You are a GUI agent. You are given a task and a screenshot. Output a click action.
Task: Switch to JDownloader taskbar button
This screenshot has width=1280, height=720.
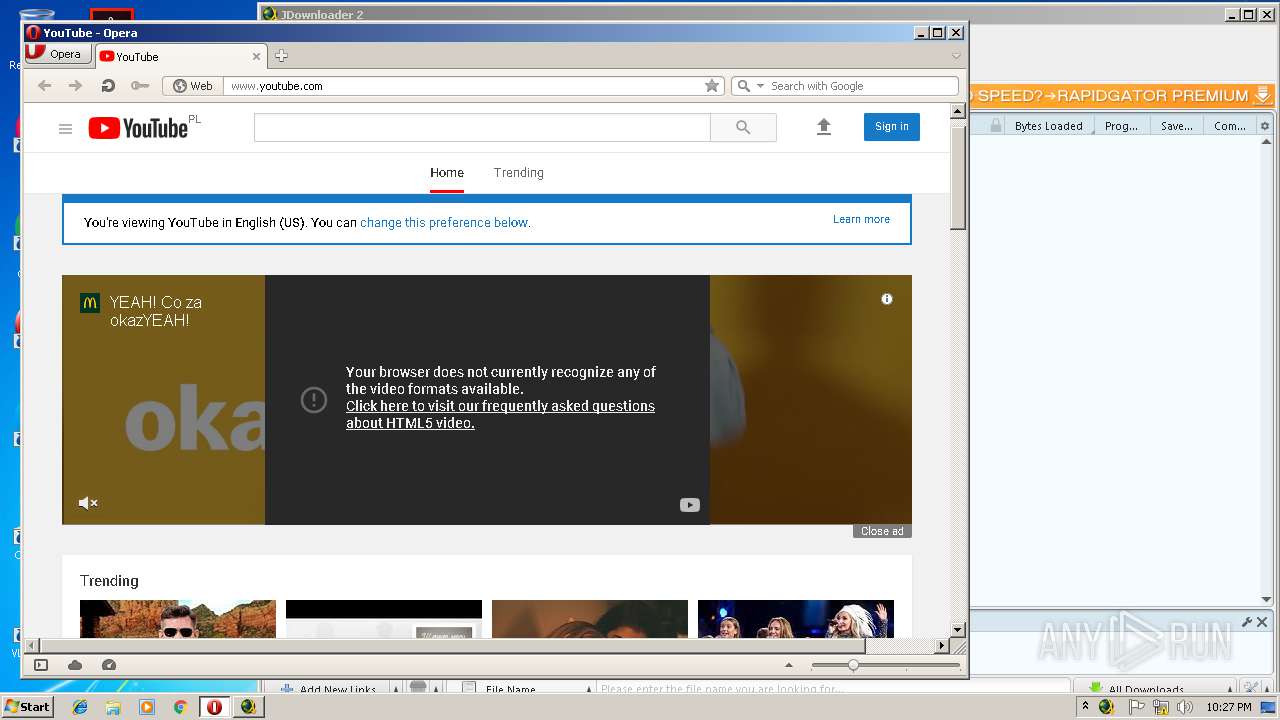[x=248, y=707]
